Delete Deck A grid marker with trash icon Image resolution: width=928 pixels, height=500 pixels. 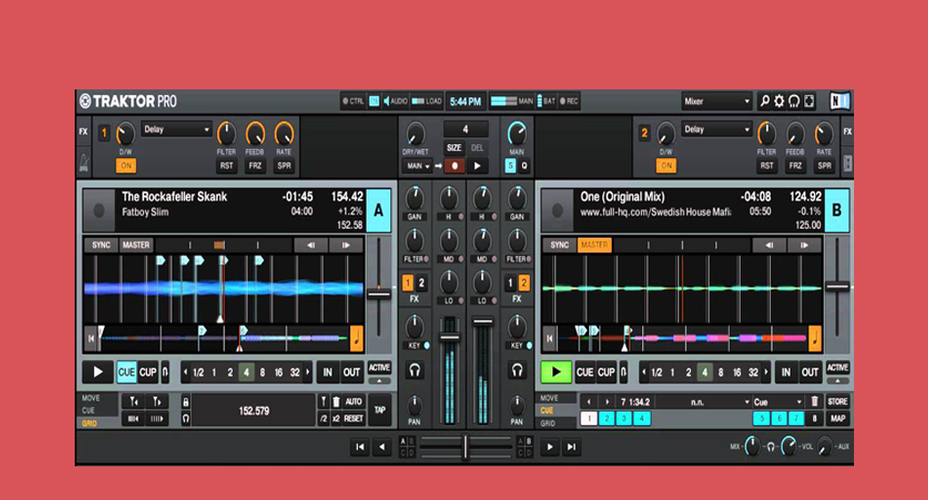pos(336,402)
